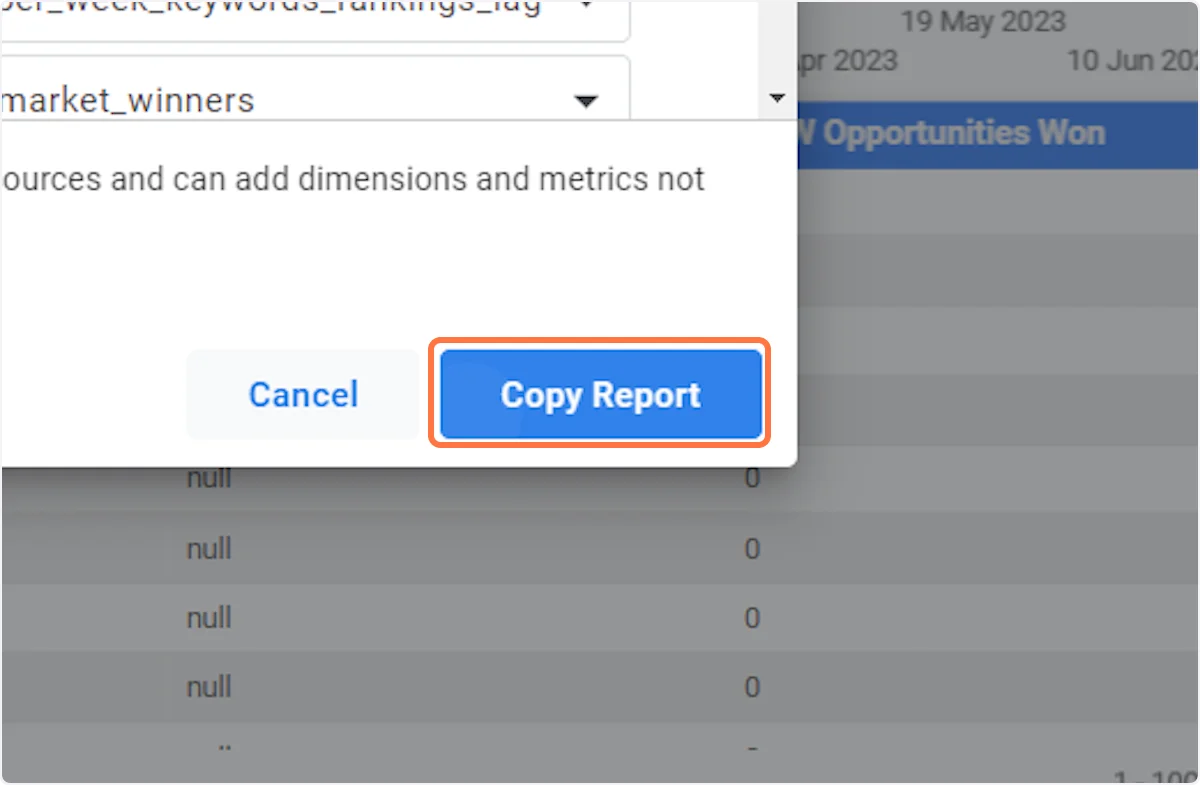
Task: Click the keywords rankings dropdown caret icon
Action: point(585,7)
